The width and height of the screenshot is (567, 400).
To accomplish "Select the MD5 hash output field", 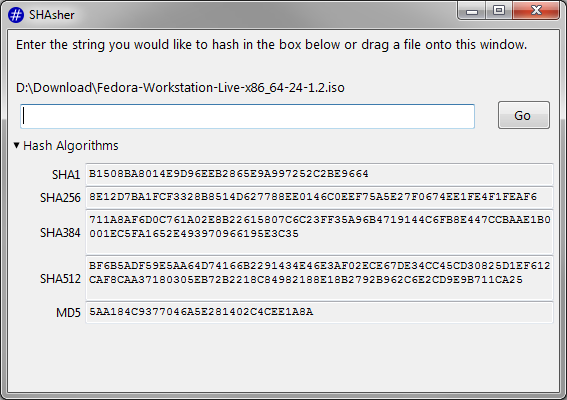I will click(319, 312).
